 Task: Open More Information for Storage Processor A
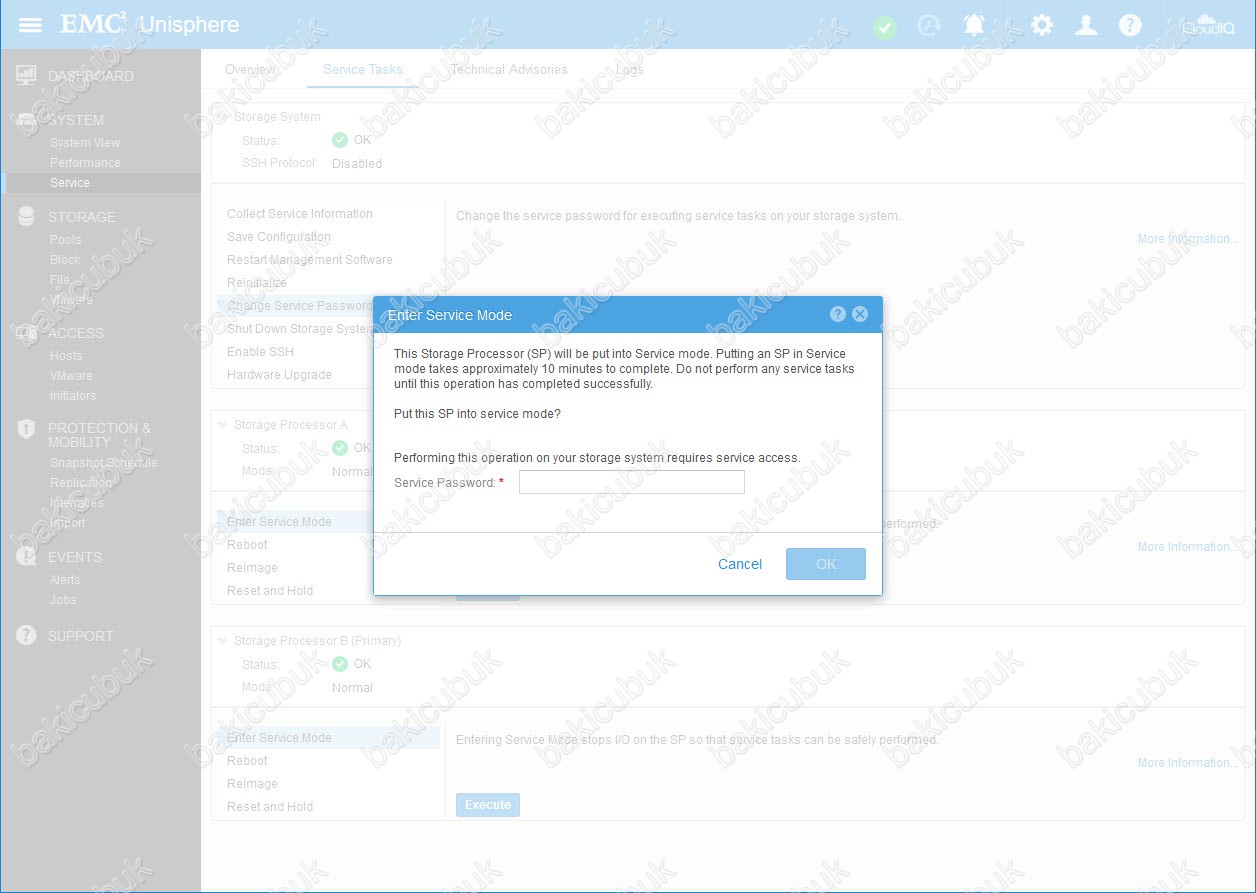pos(1188,547)
